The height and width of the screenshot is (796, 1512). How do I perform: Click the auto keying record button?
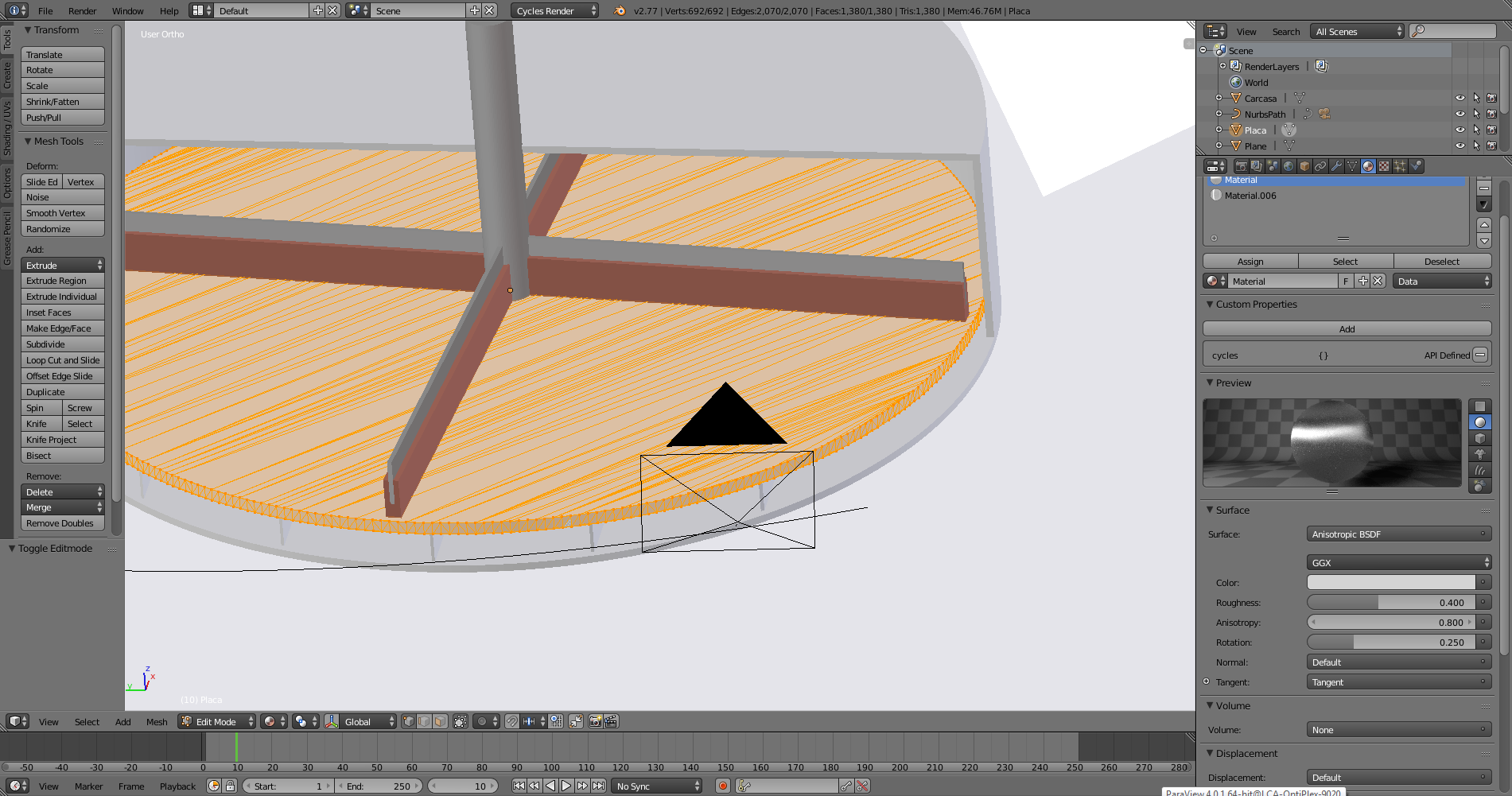point(722,786)
